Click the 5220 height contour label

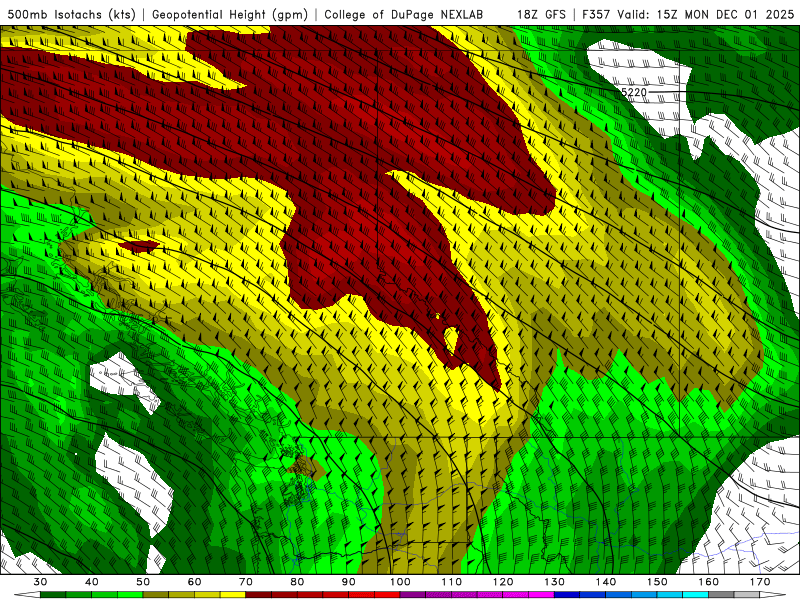click(634, 92)
